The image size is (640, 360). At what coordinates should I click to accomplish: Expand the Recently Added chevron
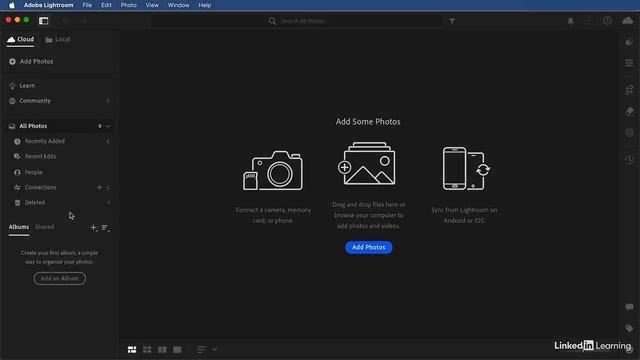pyautogui.click(x=108, y=141)
